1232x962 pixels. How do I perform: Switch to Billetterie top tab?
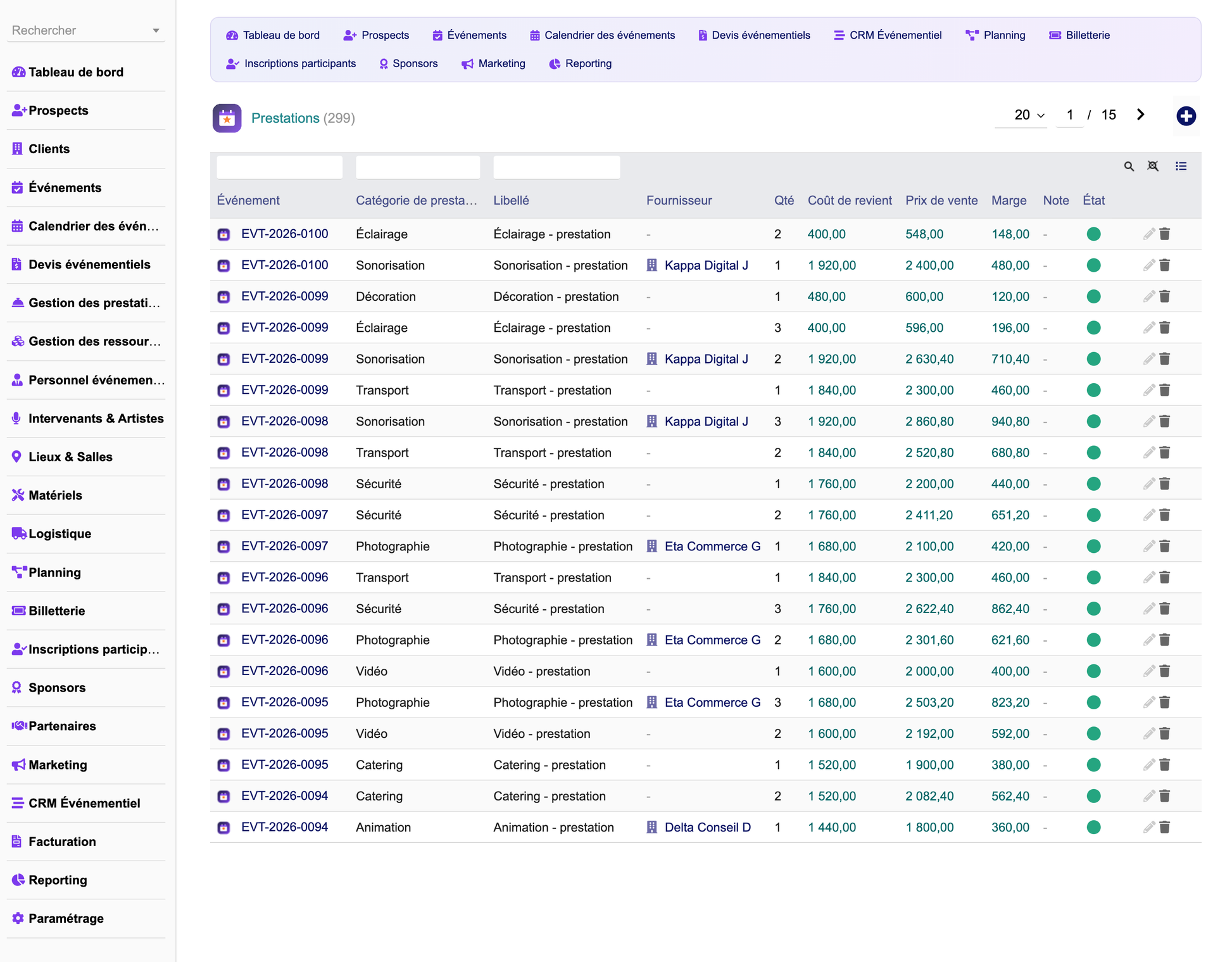[x=1079, y=35]
